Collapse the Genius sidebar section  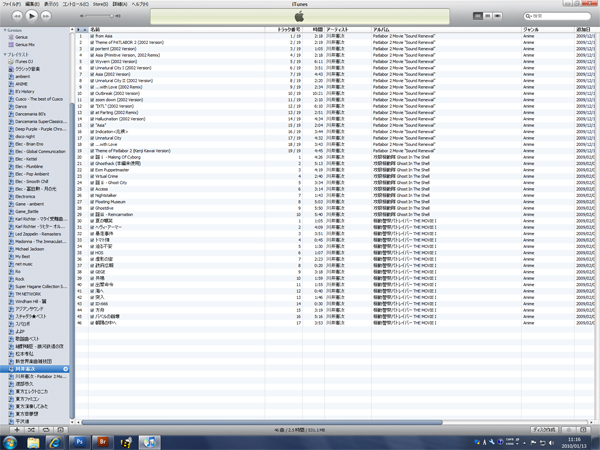click(5, 30)
